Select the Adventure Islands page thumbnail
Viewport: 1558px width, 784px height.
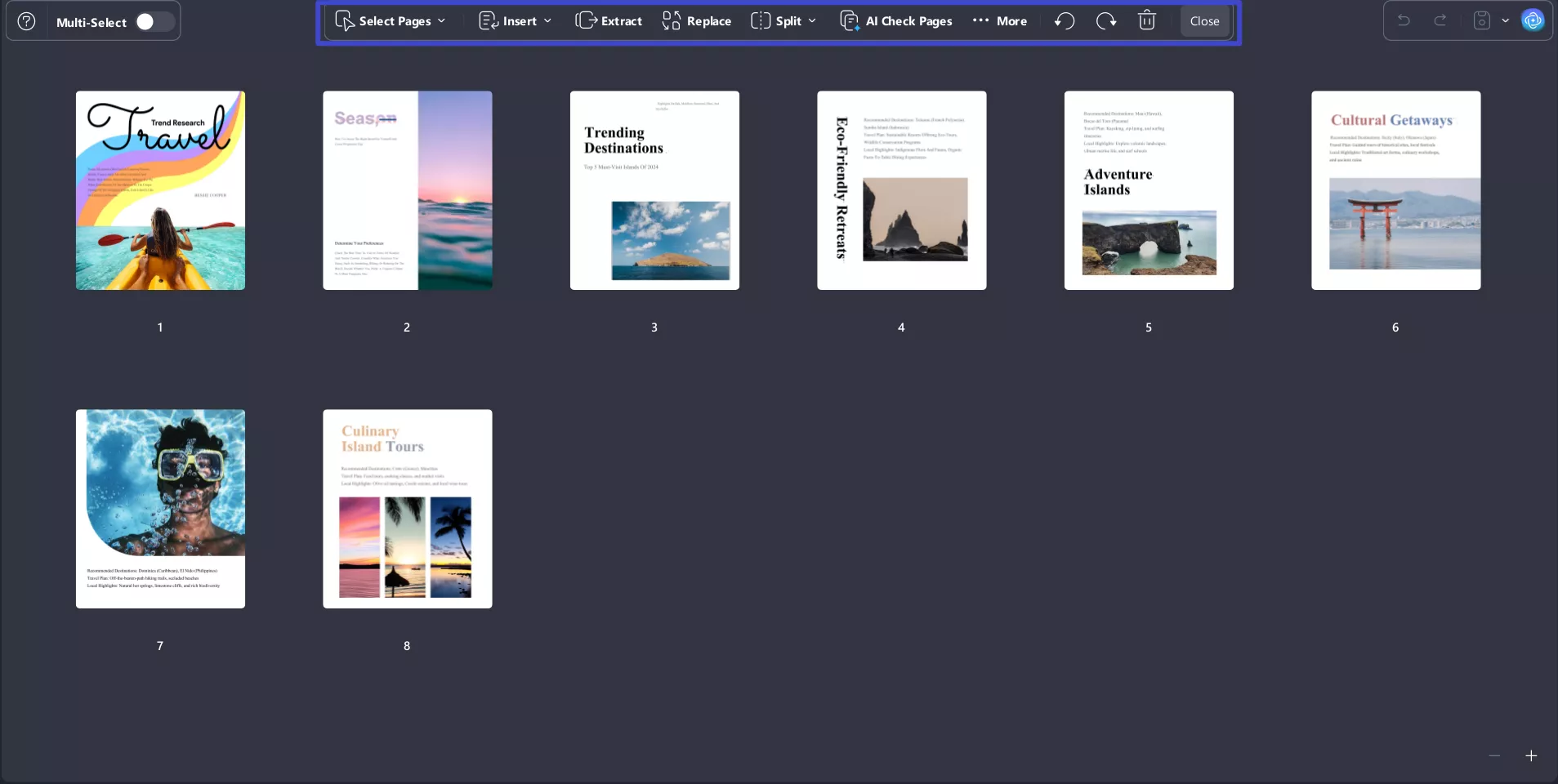coord(1149,190)
